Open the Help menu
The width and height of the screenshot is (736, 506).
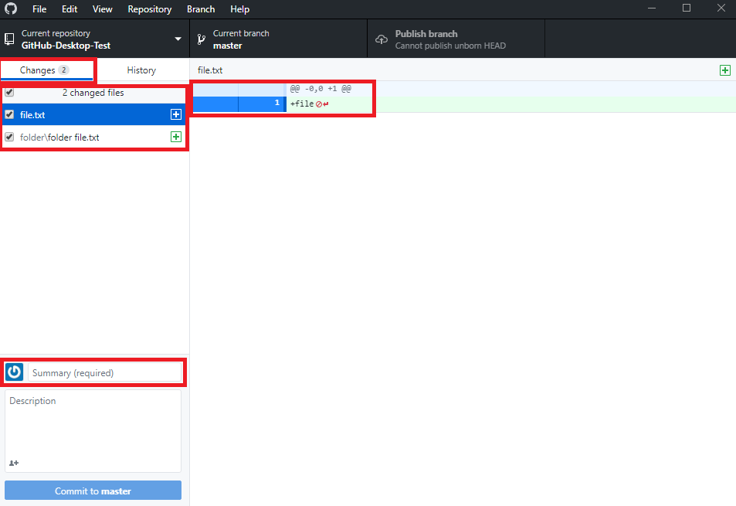[240, 9]
